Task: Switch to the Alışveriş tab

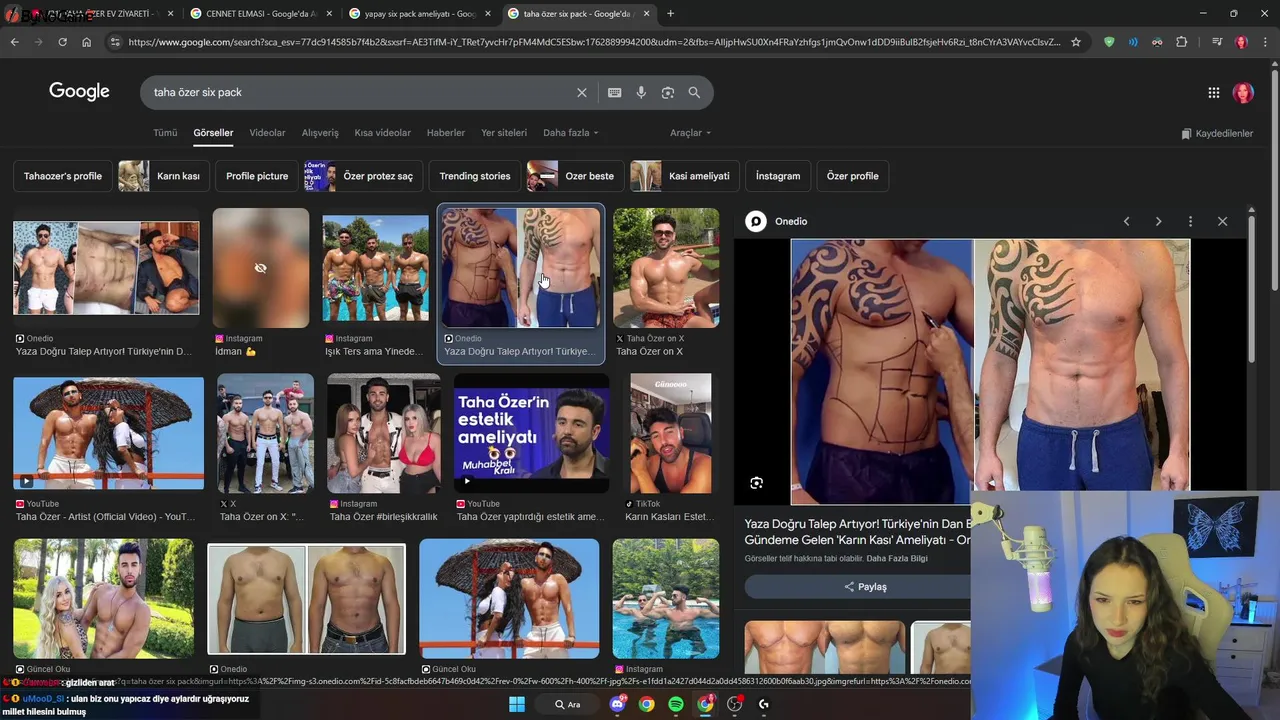Action: tap(320, 133)
